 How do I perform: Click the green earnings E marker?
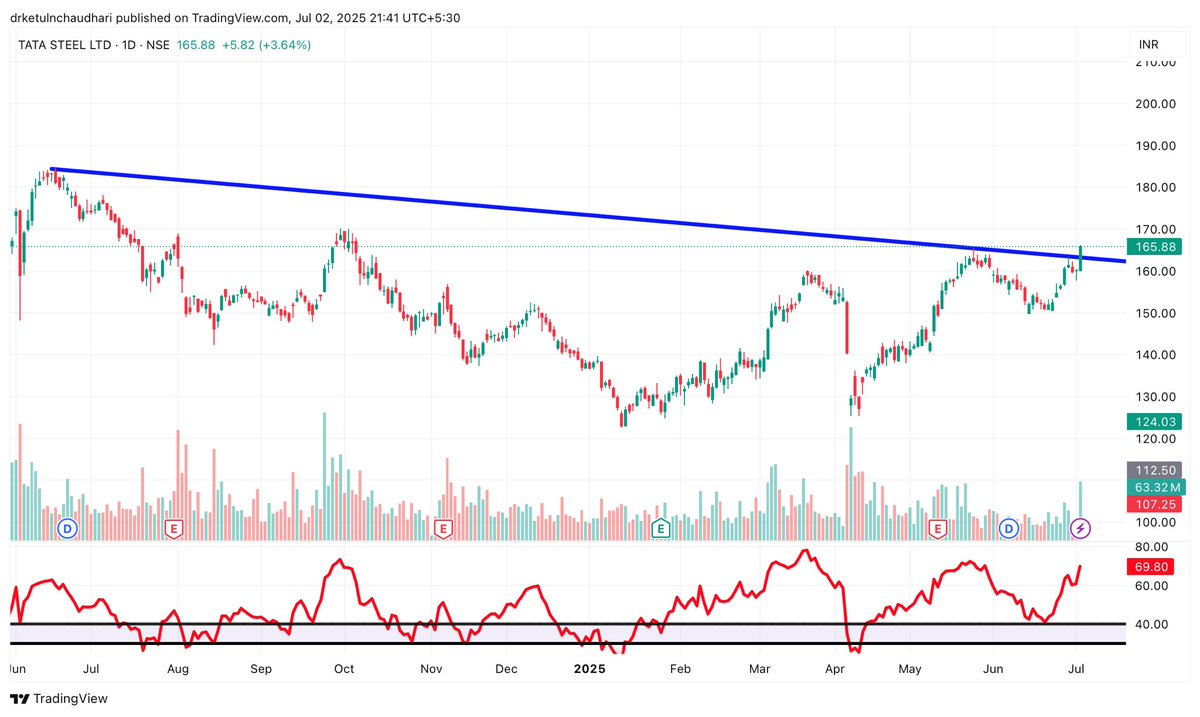click(660, 527)
